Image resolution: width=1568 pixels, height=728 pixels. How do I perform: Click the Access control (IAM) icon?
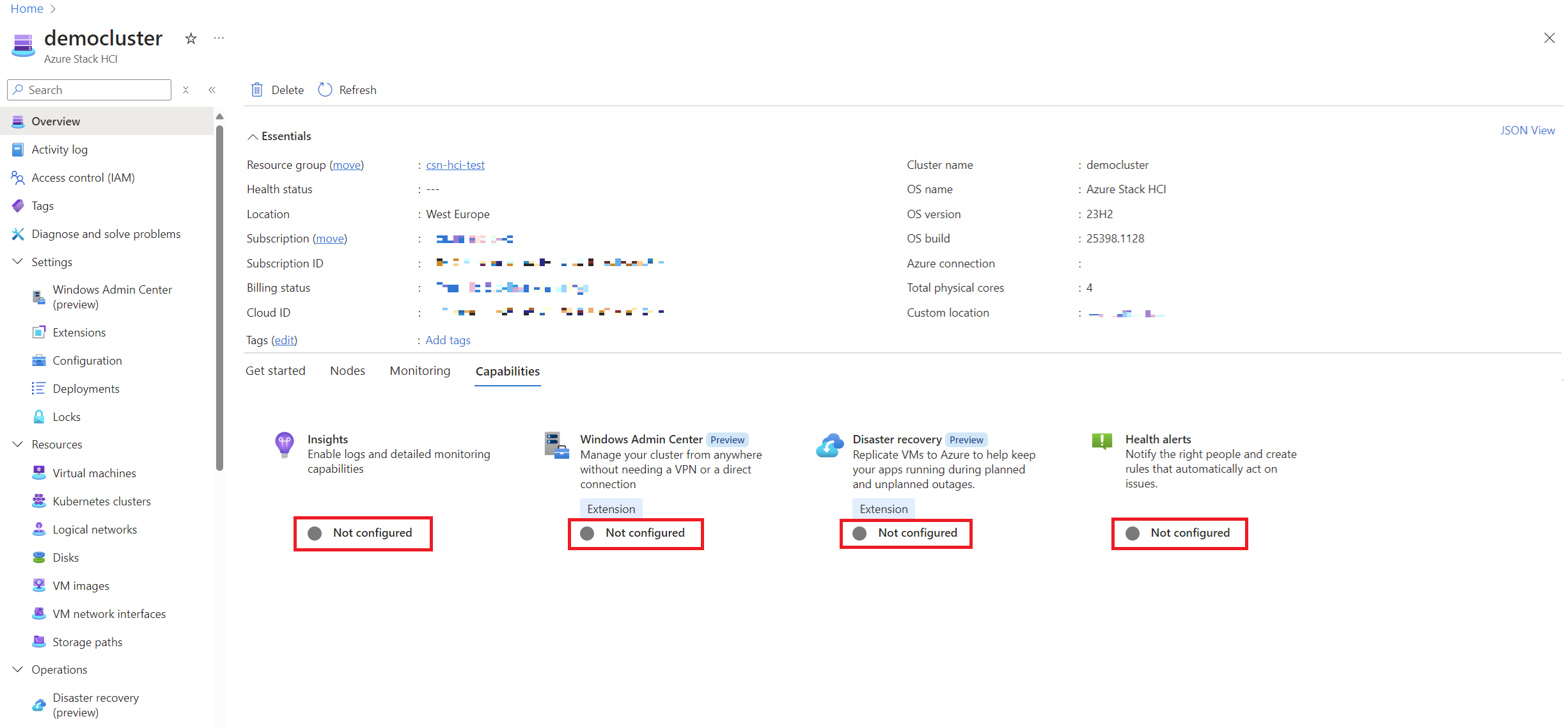pyautogui.click(x=18, y=177)
